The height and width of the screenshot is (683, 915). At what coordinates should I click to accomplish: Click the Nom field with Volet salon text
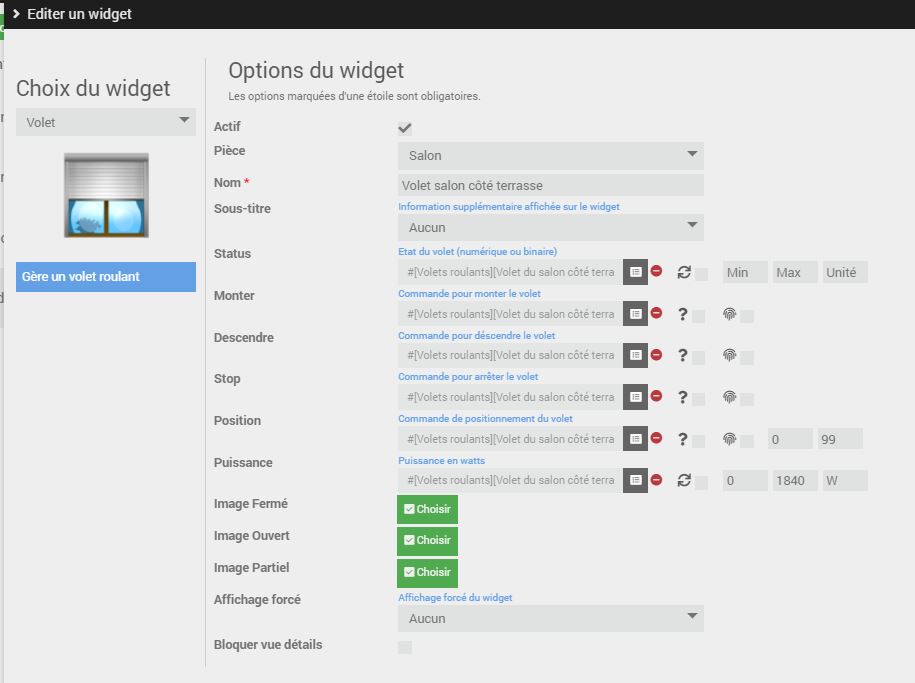pyautogui.click(x=550, y=185)
